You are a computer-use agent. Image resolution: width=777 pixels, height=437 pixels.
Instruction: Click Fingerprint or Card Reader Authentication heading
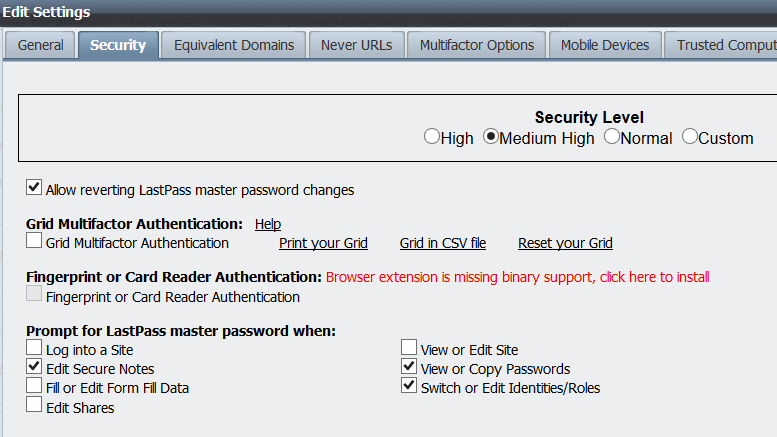174,277
